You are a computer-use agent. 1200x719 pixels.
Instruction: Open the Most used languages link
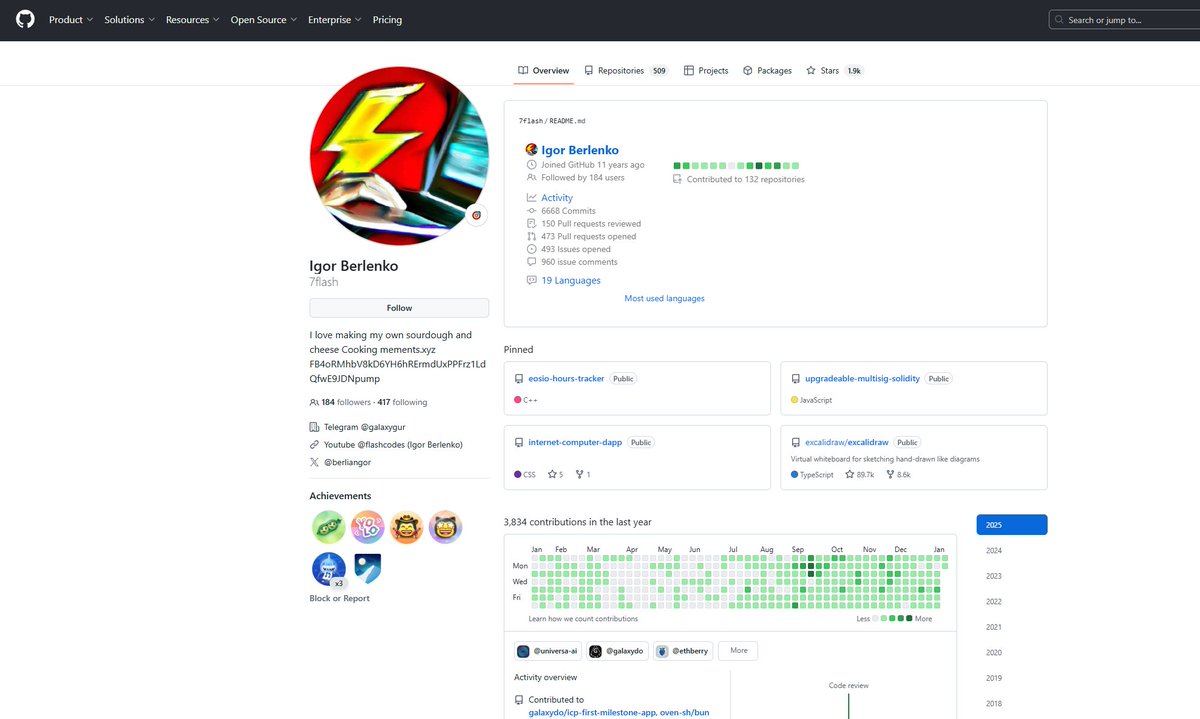[664, 299]
